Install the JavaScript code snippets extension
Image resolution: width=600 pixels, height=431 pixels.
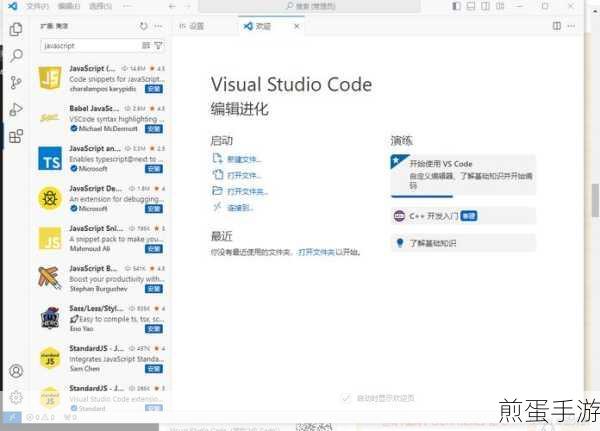tap(154, 89)
